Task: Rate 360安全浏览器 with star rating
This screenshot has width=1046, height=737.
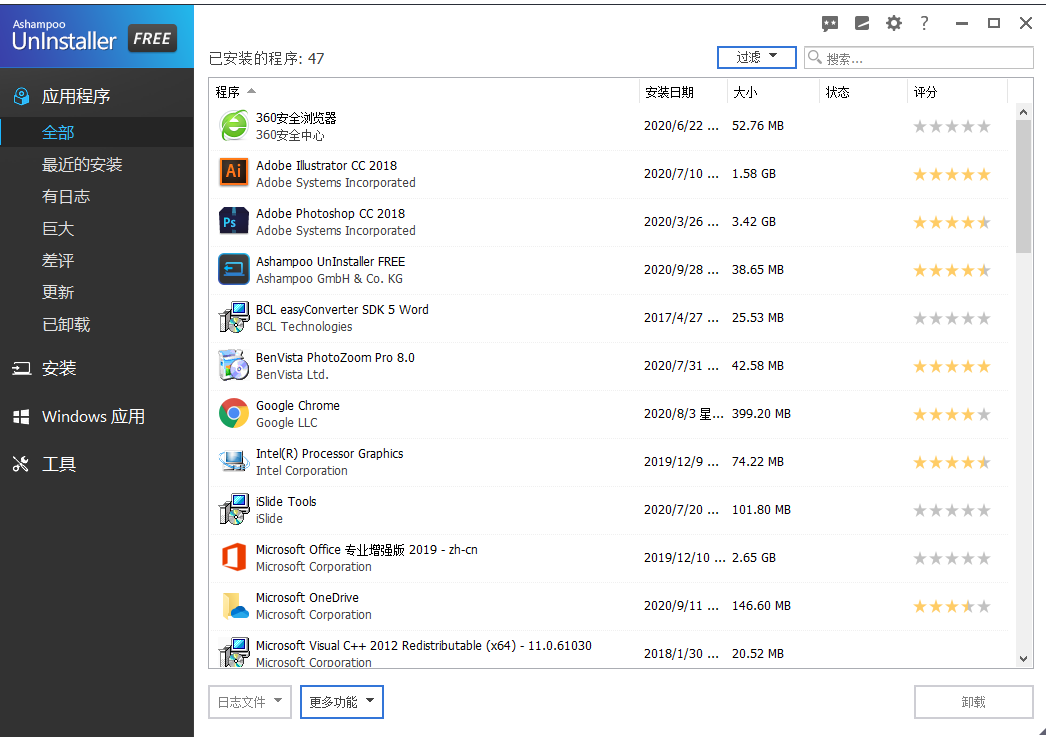Action: pyautogui.click(x=952, y=126)
